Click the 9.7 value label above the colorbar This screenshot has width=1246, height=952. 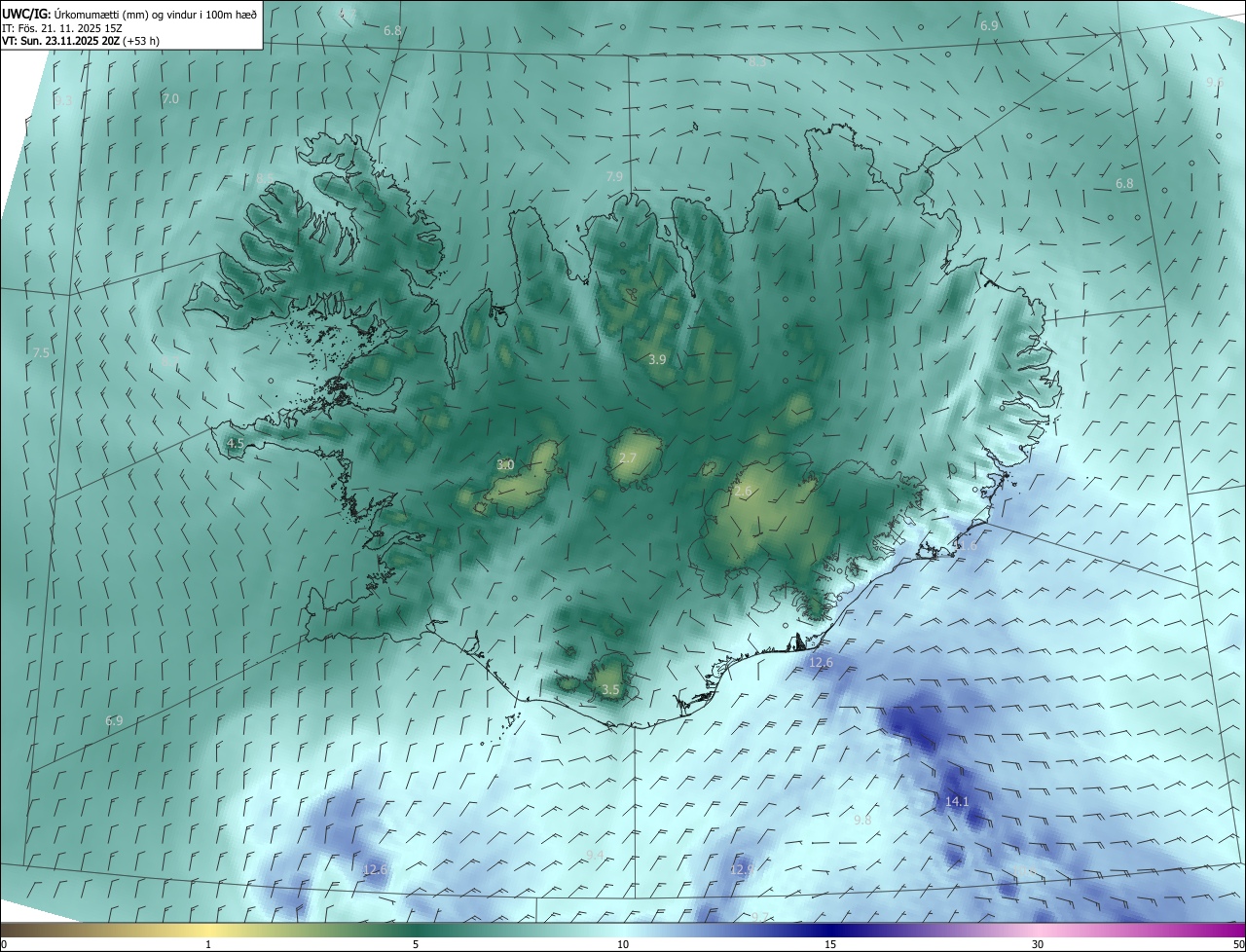coord(760,917)
